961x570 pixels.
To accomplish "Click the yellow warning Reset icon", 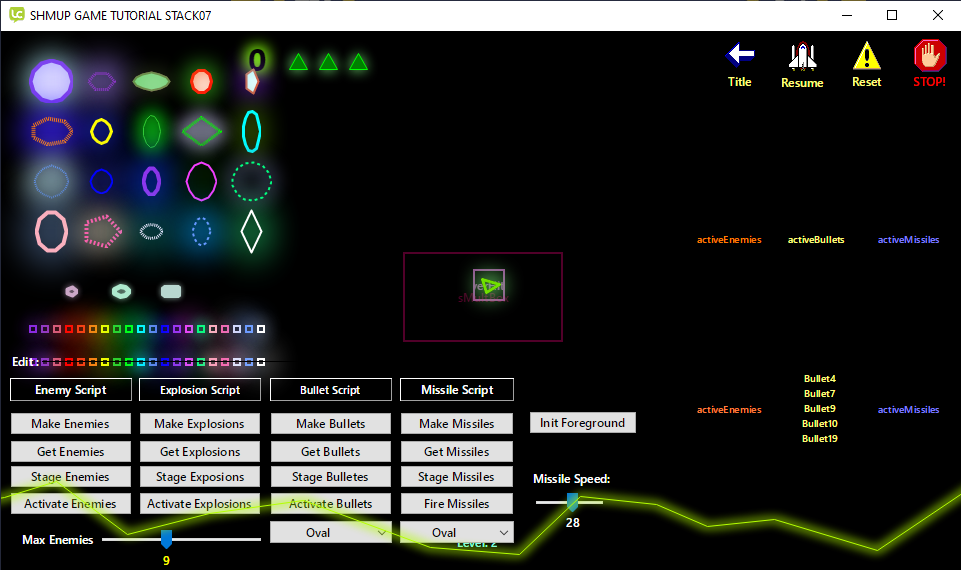I will click(866, 55).
